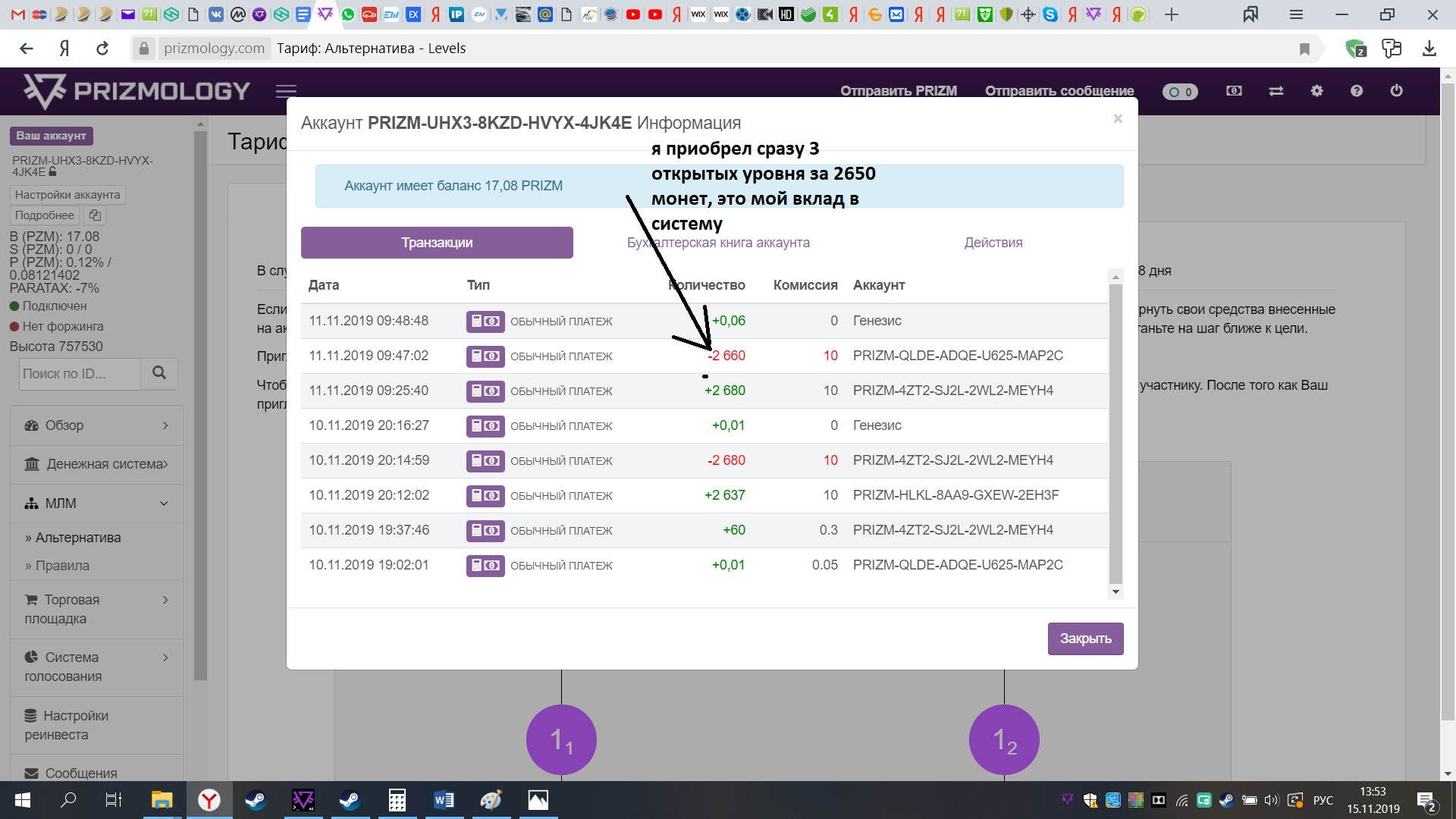Open Windows taskbar search
1456x819 pixels.
point(68,800)
